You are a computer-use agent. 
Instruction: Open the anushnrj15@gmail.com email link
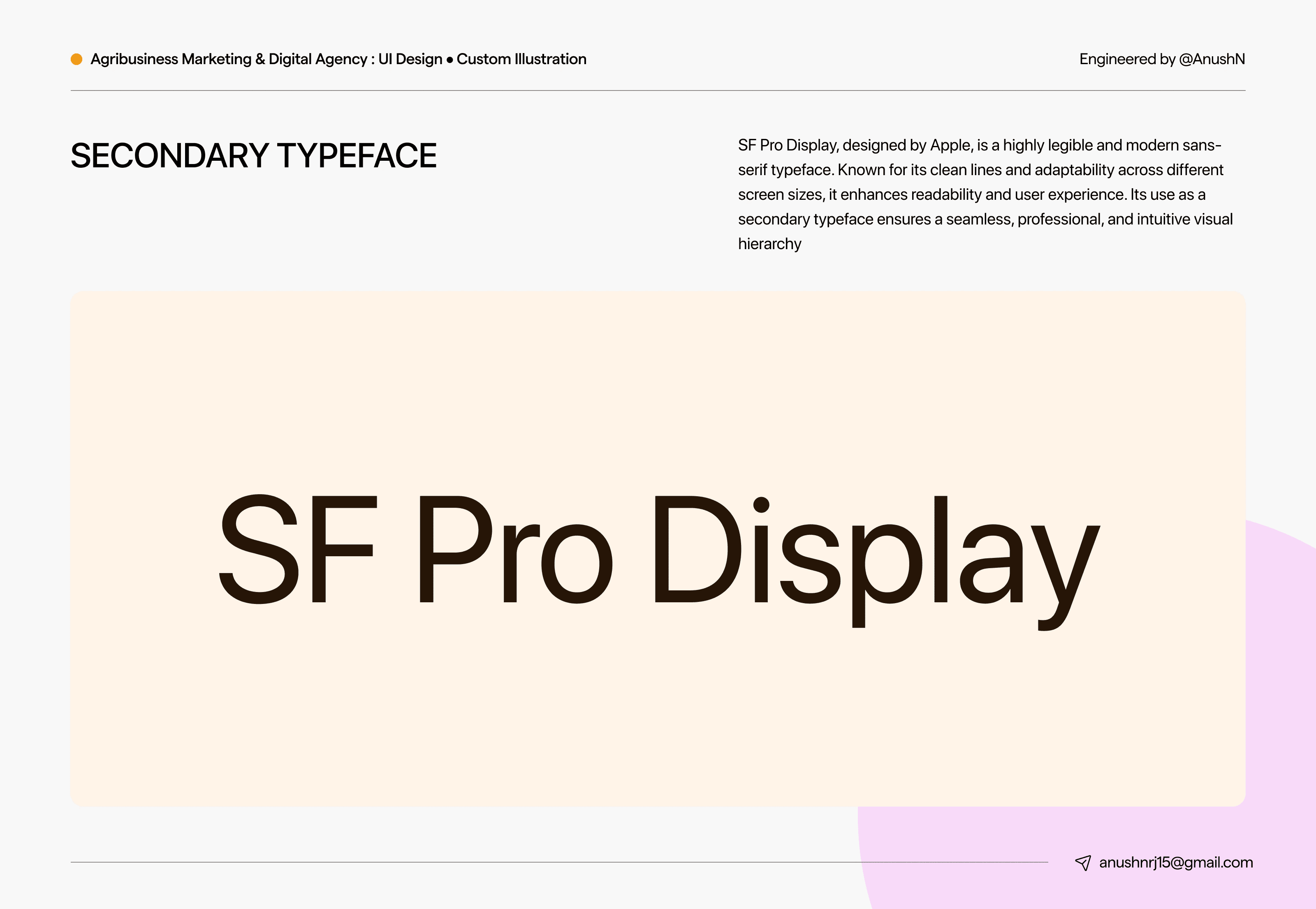[1176, 863]
